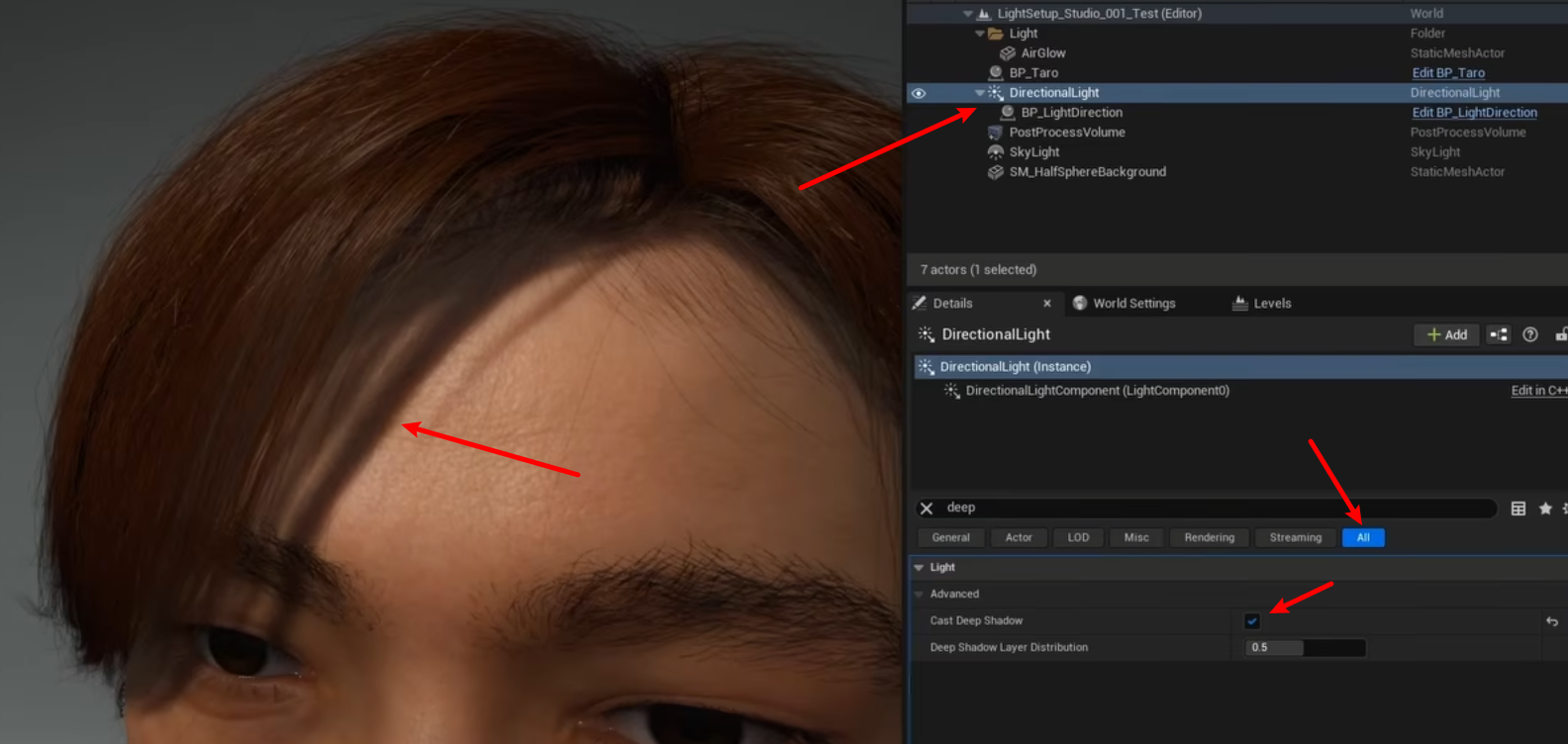
Task: Click the AirGlow mesh icon
Action: (x=1008, y=53)
